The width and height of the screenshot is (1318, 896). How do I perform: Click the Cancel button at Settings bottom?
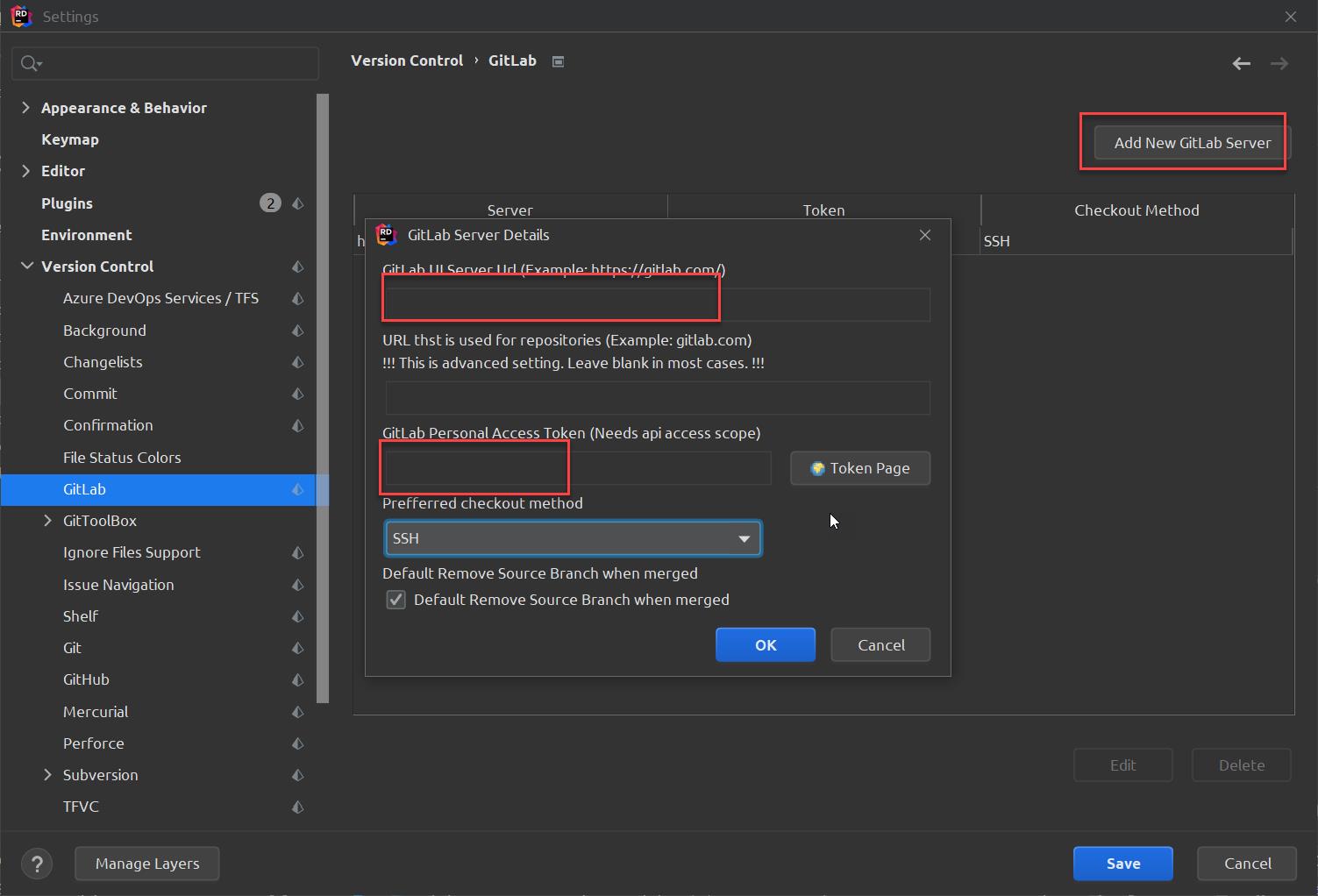(1247, 864)
